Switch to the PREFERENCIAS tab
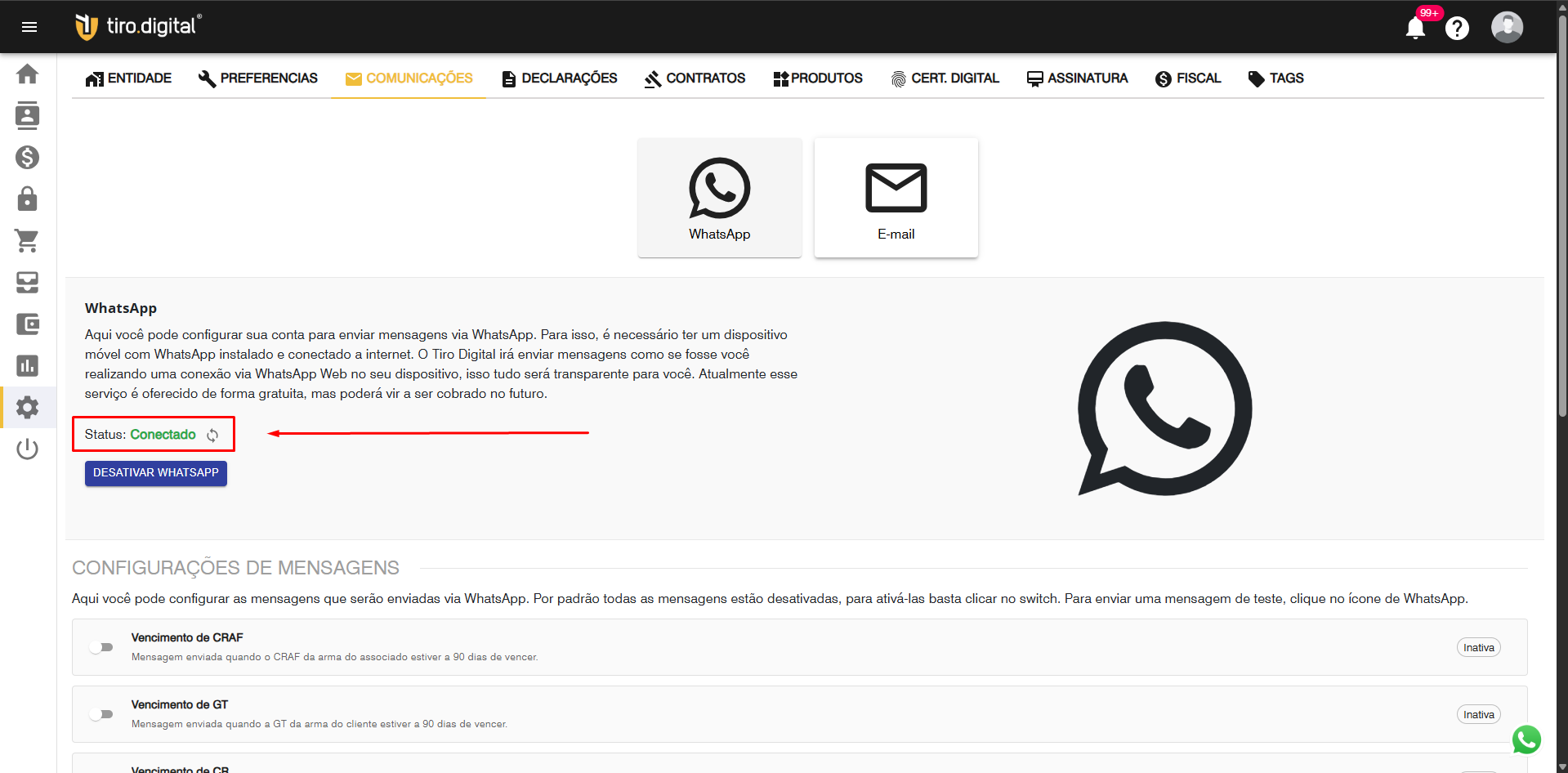The width and height of the screenshot is (1568, 773). click(257, 78)
